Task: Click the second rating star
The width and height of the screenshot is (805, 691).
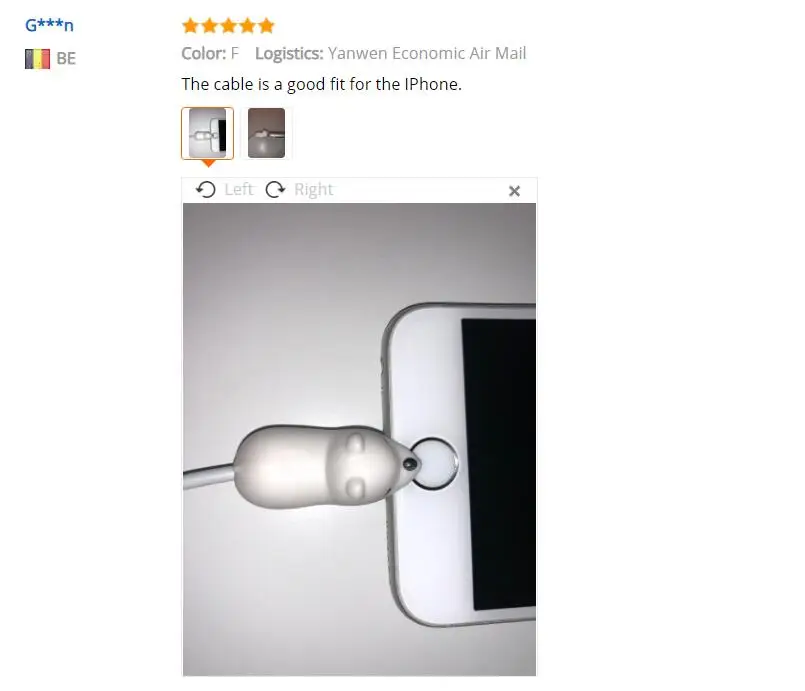Action: 209,25
